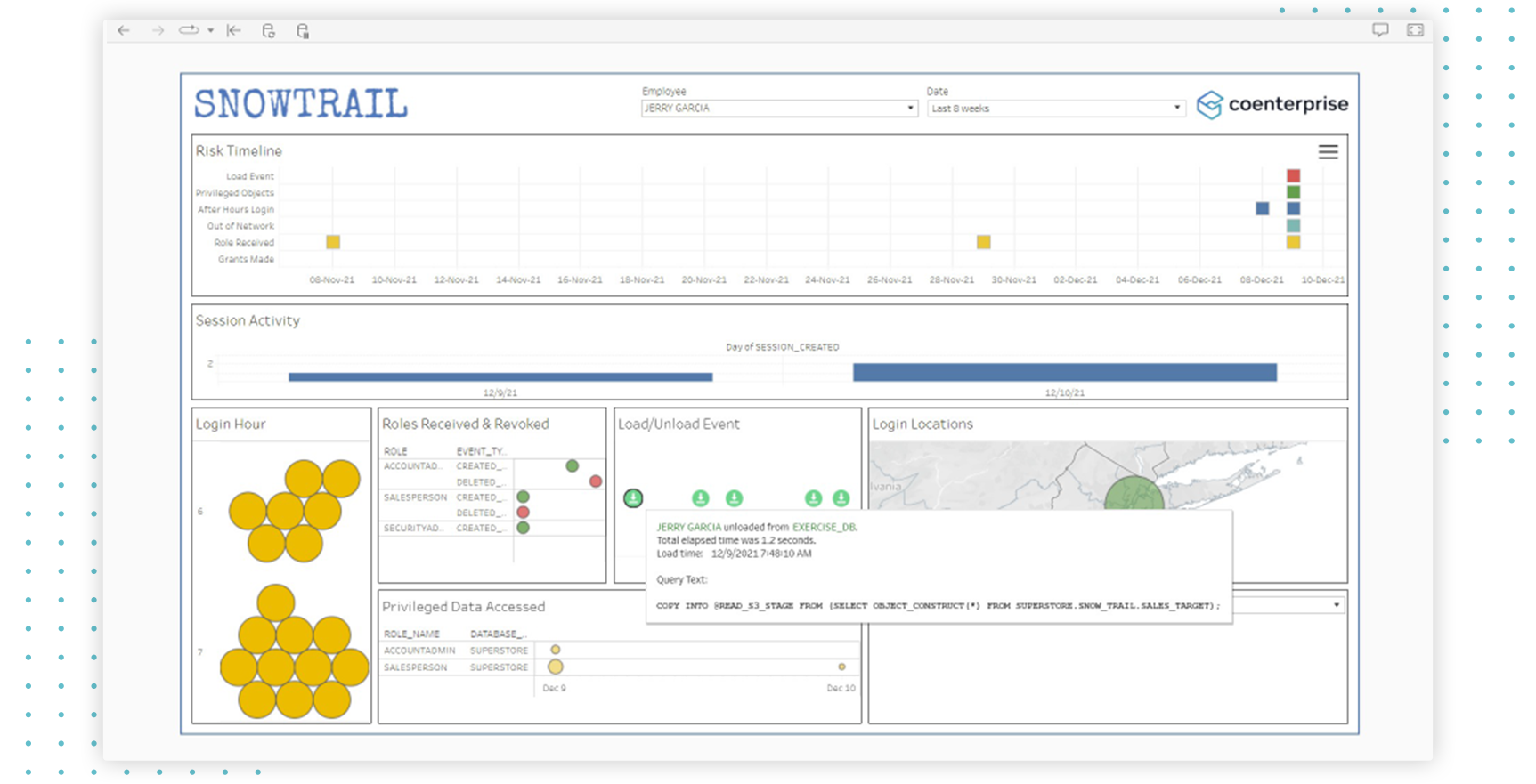Click ACCOUNTADMIN in Privileged Data Accessed table
The image size is (1536, 784).
tap(419, 651)
